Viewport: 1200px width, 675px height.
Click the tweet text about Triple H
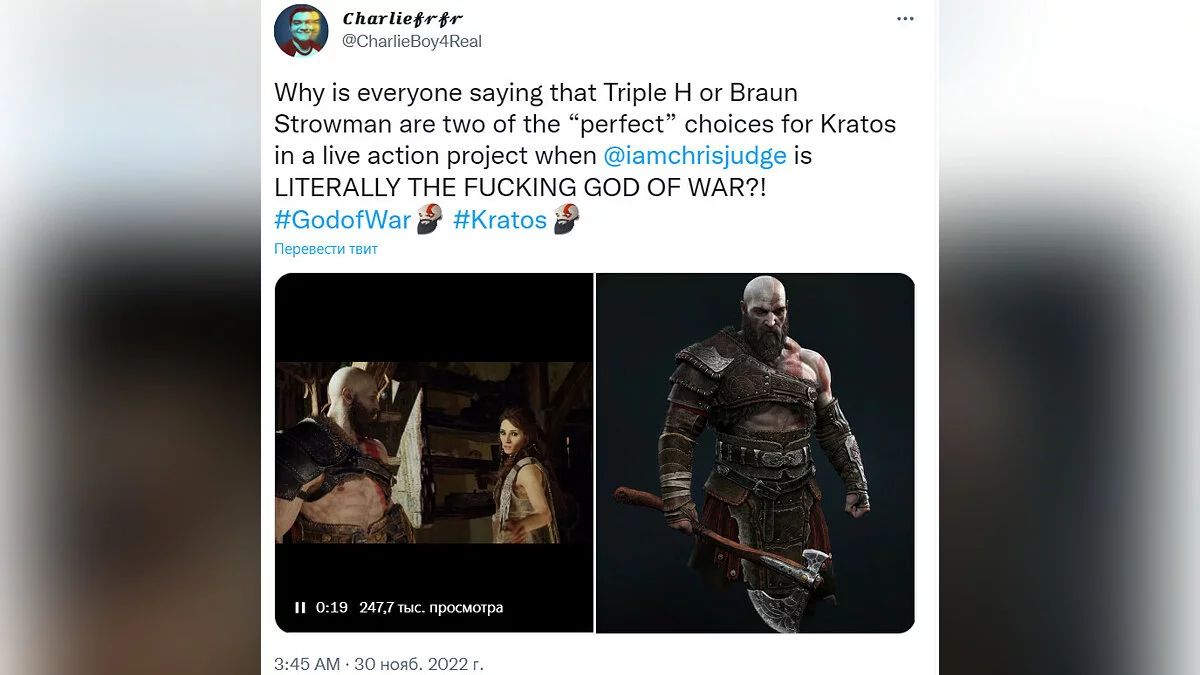585,141
